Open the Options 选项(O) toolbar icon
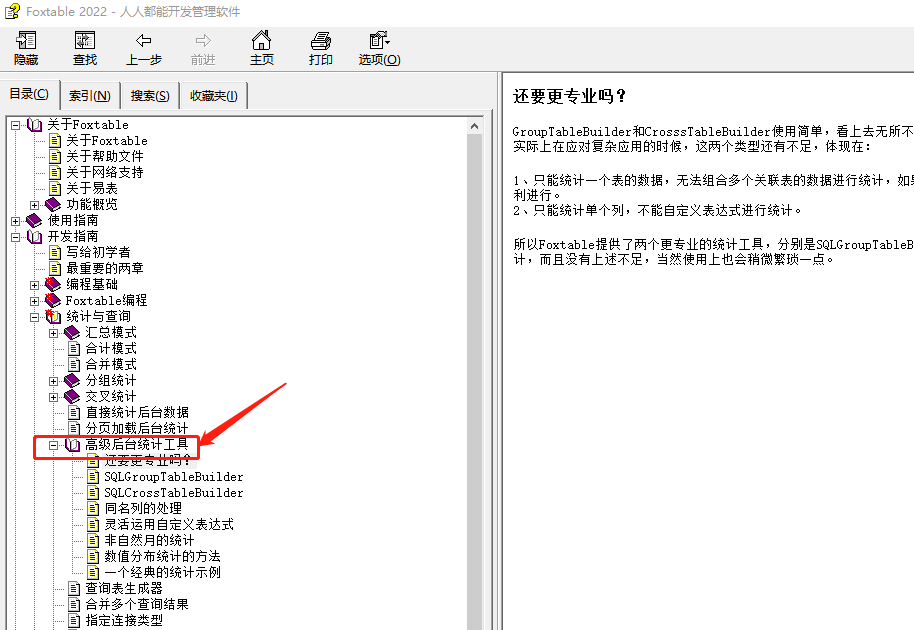The image size is (914, 630). (379, 40)
